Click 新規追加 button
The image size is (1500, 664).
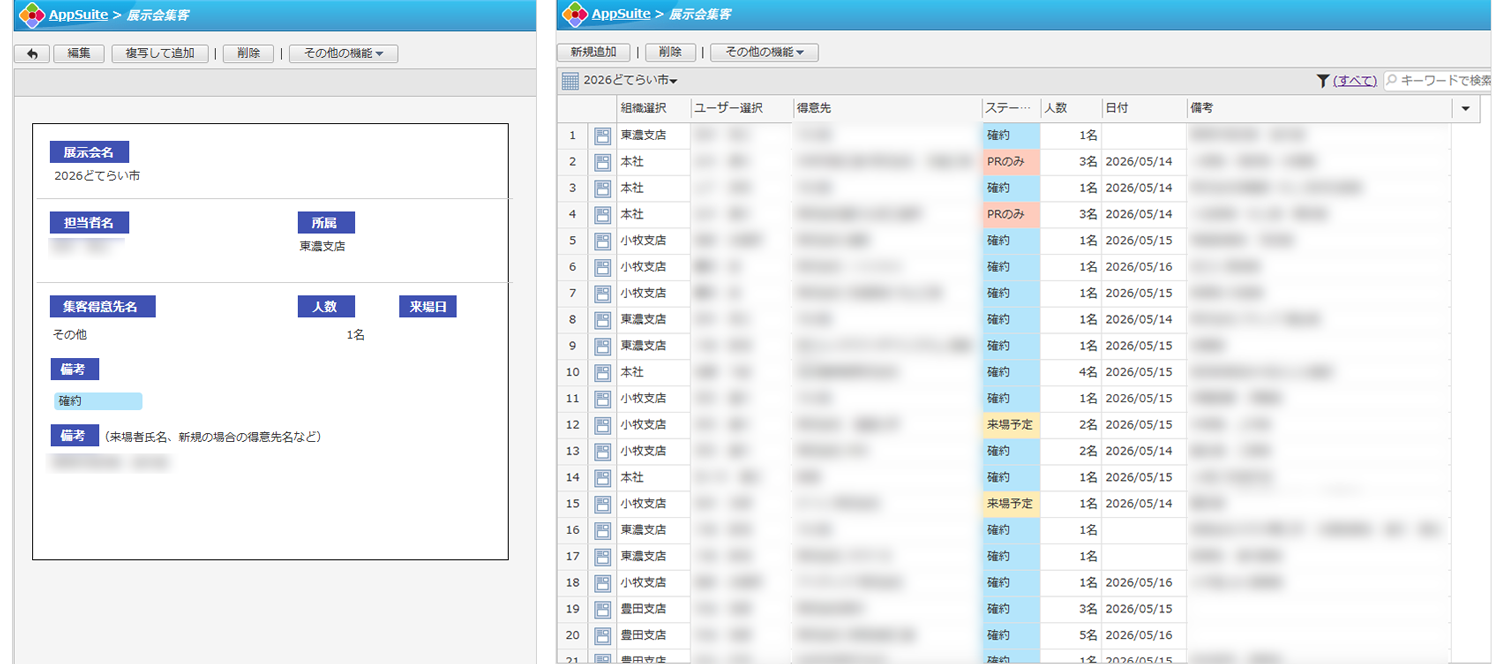coord(593,53)
